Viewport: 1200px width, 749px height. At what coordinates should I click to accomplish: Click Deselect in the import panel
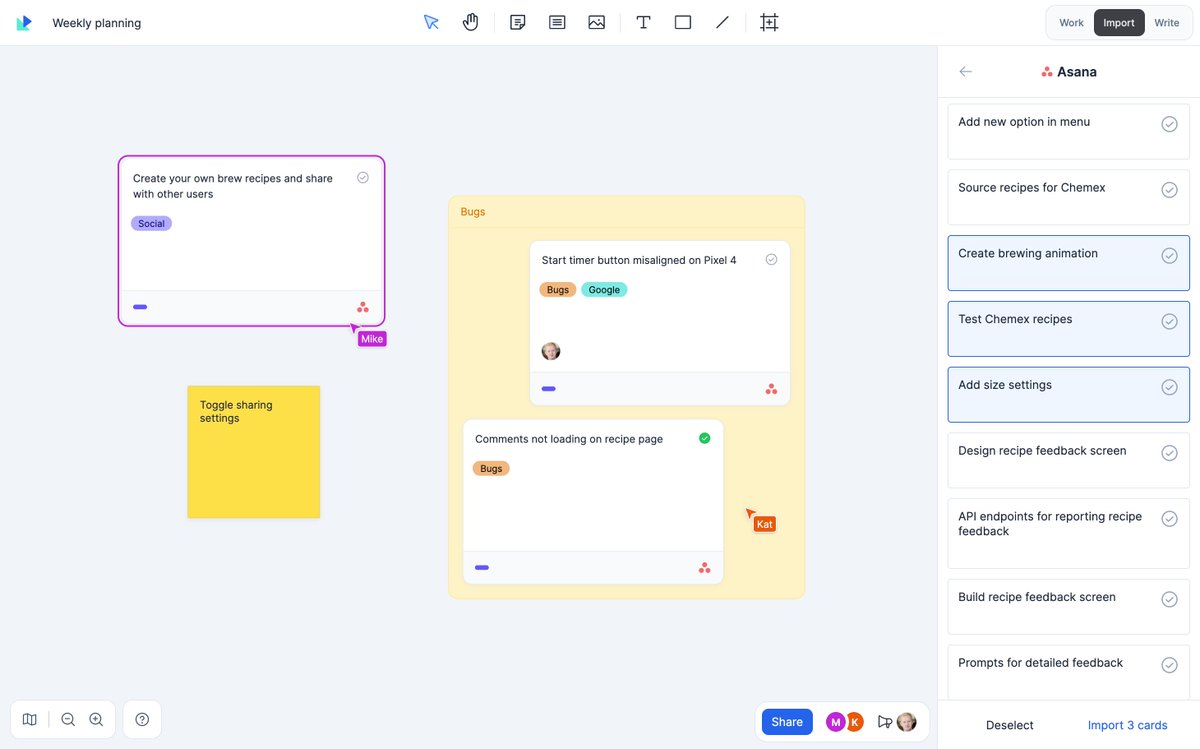click(1010, 725)
